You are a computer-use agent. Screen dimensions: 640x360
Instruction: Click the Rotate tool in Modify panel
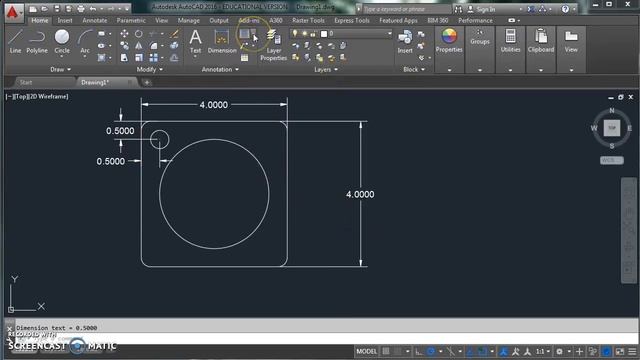click(139, 33)
